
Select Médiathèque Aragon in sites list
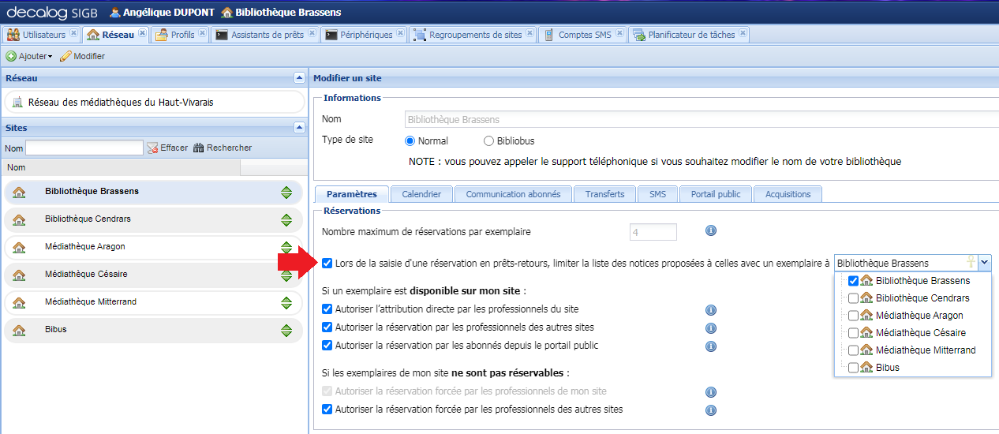(x=154, y=247)
